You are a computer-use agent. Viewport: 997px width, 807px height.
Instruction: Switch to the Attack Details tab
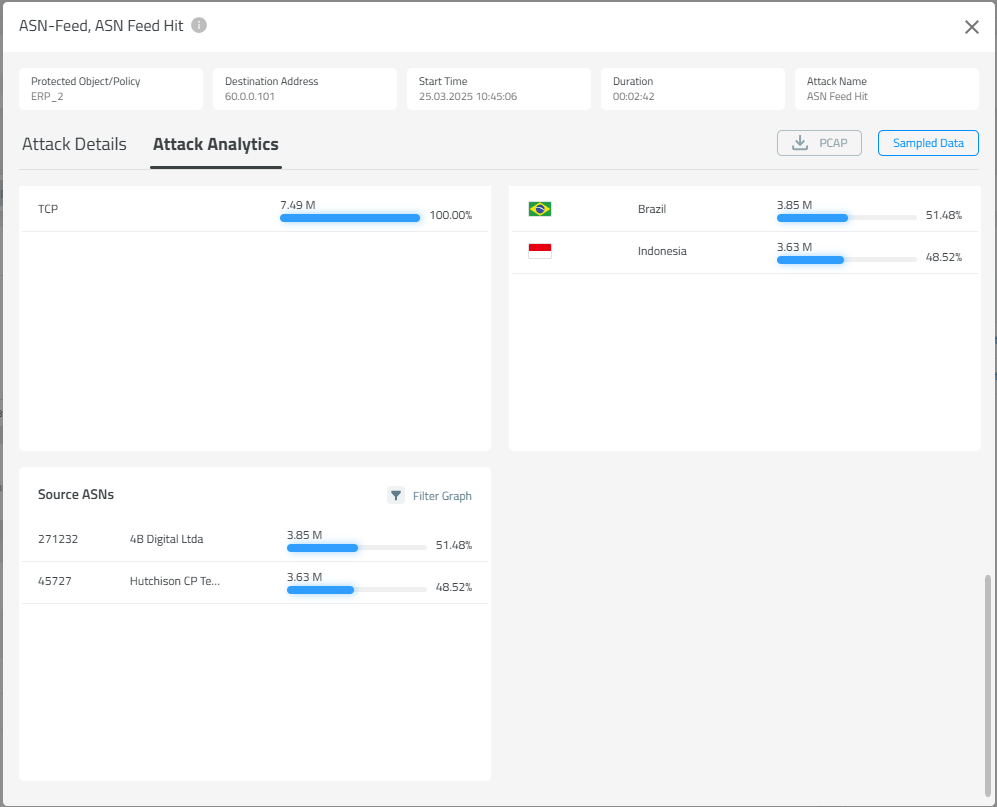point(74,144)
